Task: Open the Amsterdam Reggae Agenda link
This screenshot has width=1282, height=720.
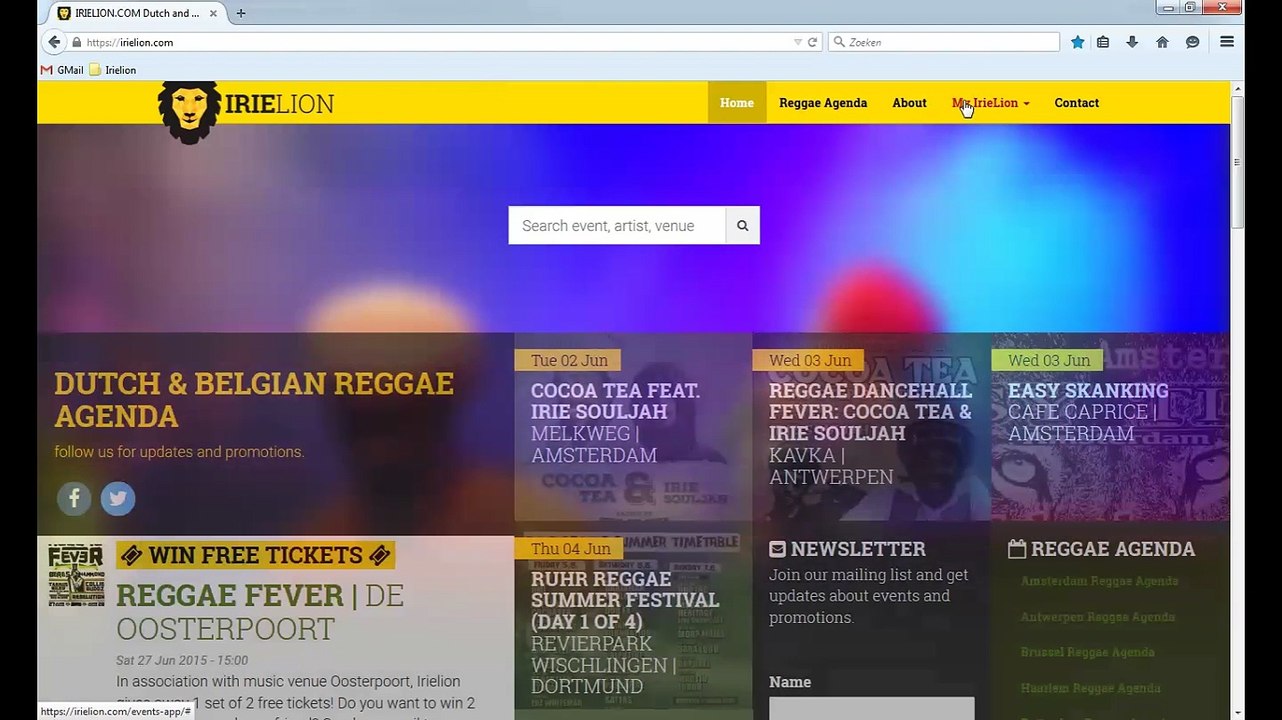Action: point(1099,581)
